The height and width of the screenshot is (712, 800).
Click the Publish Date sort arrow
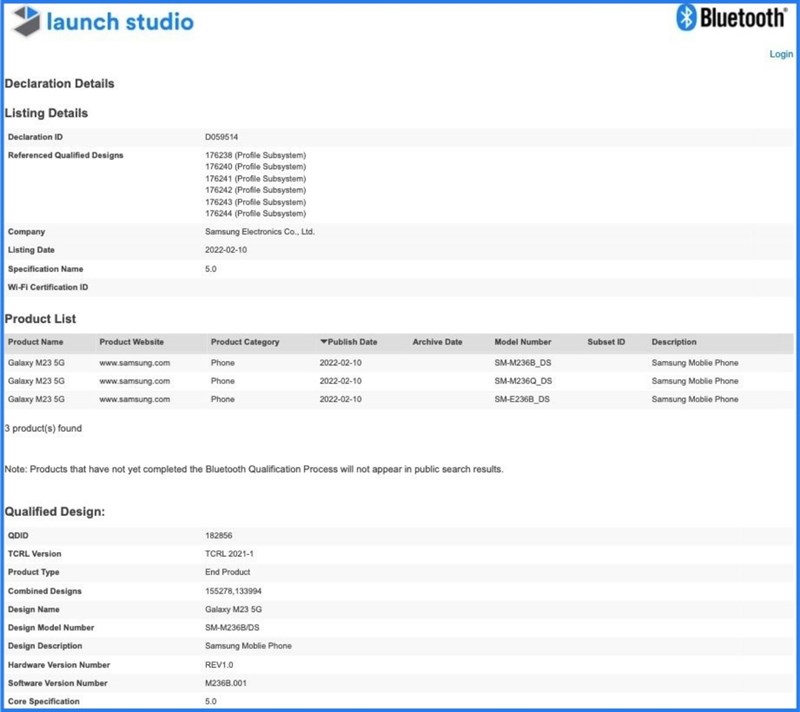point(324,342)
